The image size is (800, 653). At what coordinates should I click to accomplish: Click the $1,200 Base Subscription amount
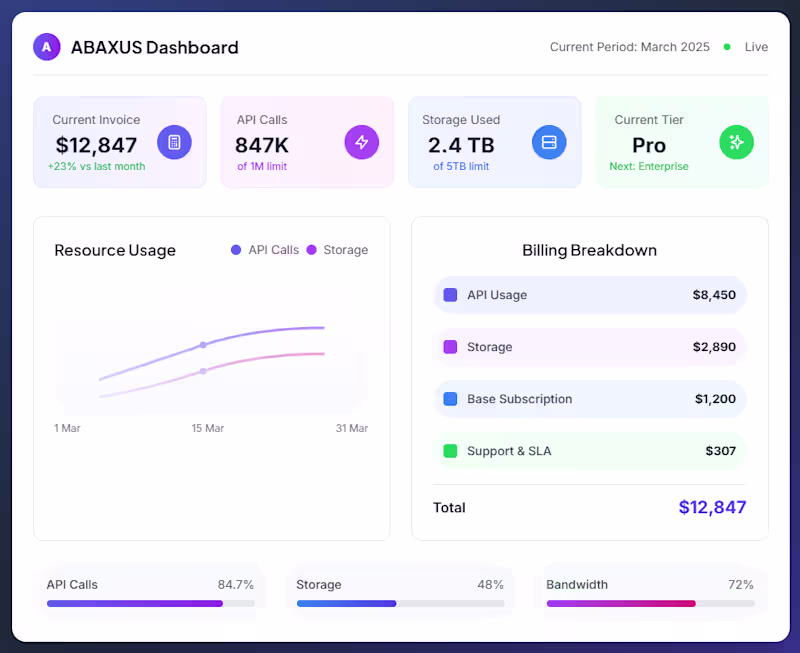(x=715, y=399)
